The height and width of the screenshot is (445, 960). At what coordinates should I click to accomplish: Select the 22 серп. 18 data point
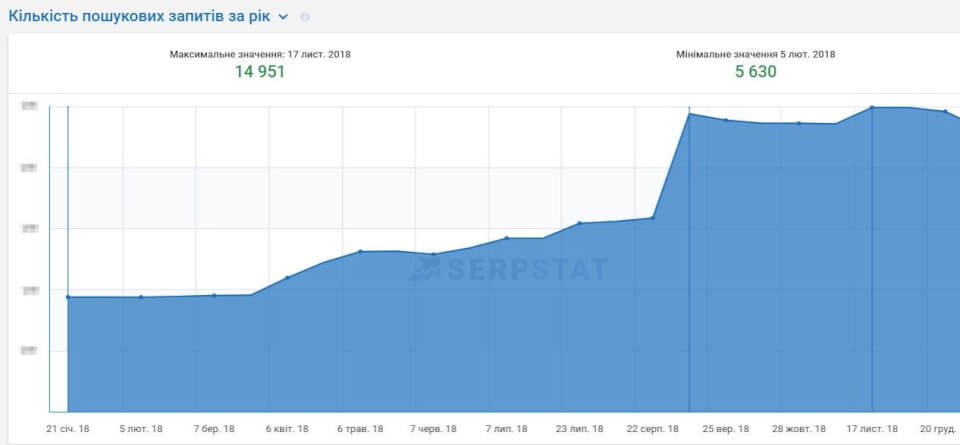coord(653,217)
